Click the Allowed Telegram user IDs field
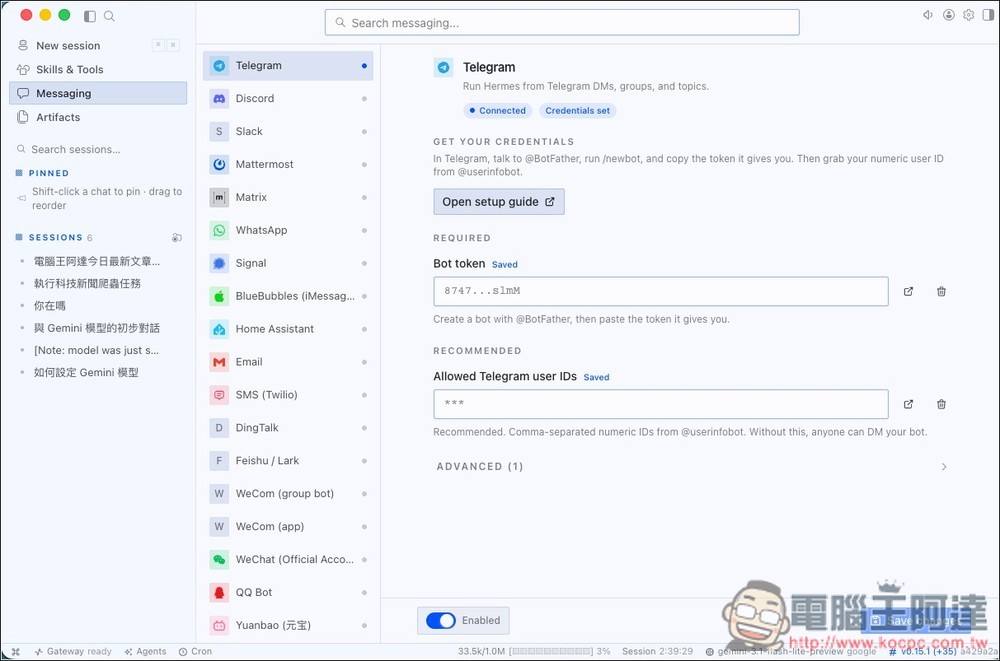The height and width of the screenshot is (661, 1000). 661,404
